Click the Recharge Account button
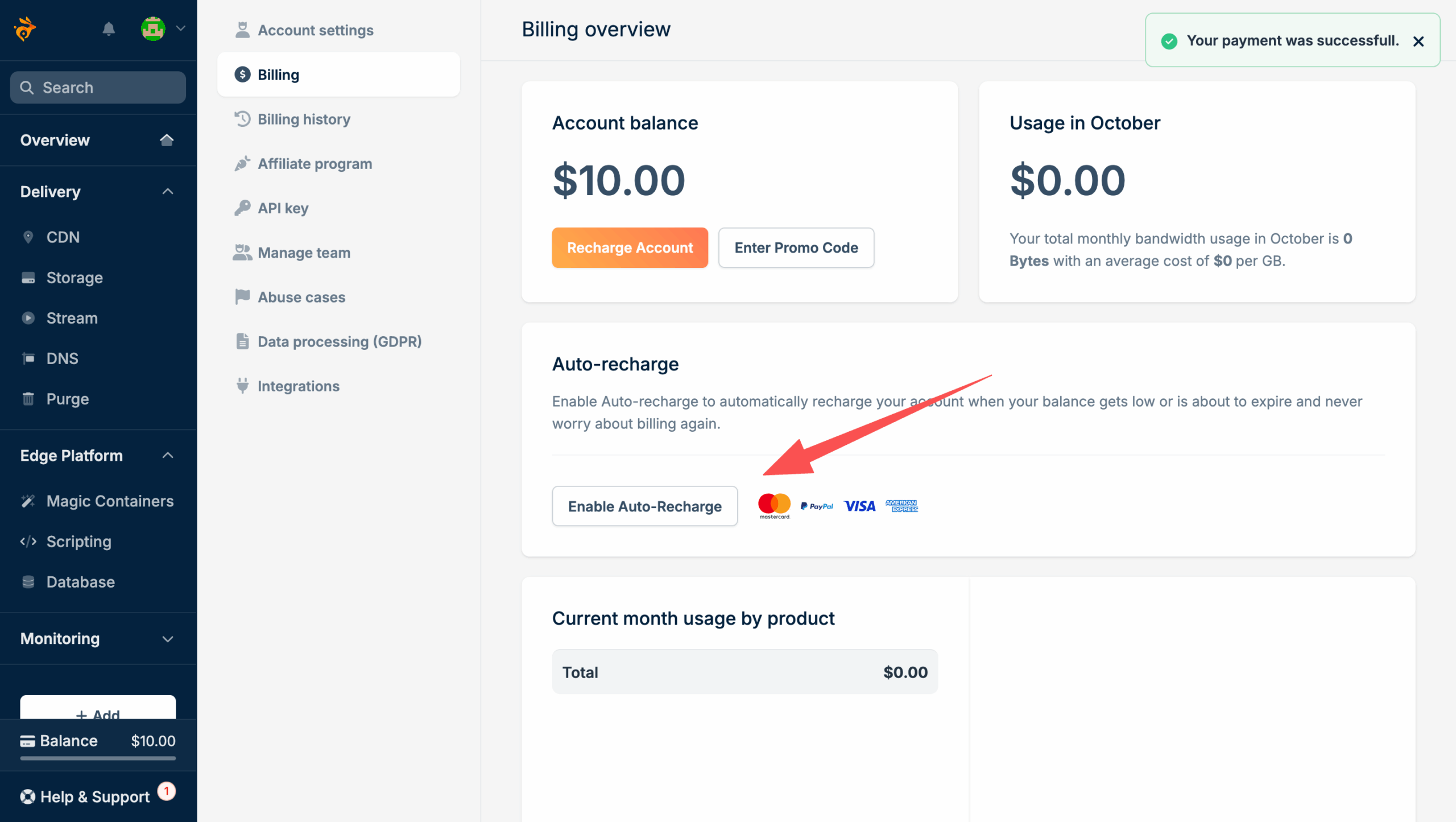Screen dimensions: 1456x822 tap(630, 248)
